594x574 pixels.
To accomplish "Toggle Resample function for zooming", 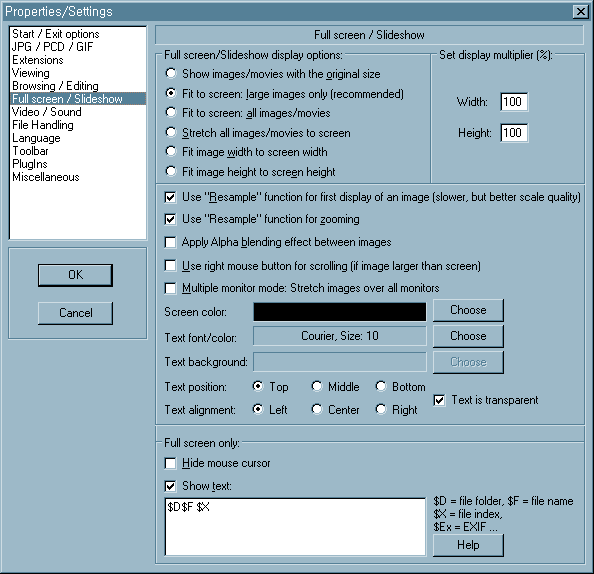I will coord(170,219).
